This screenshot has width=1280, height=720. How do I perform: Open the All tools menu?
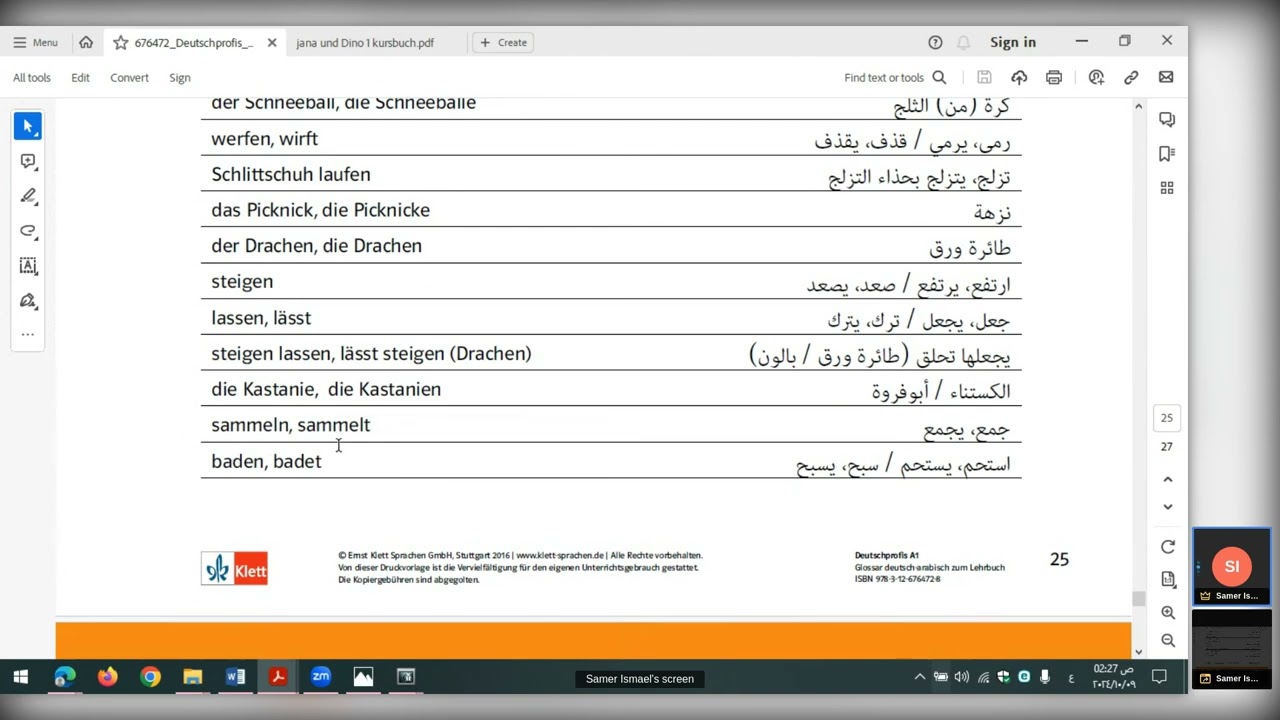32,78
